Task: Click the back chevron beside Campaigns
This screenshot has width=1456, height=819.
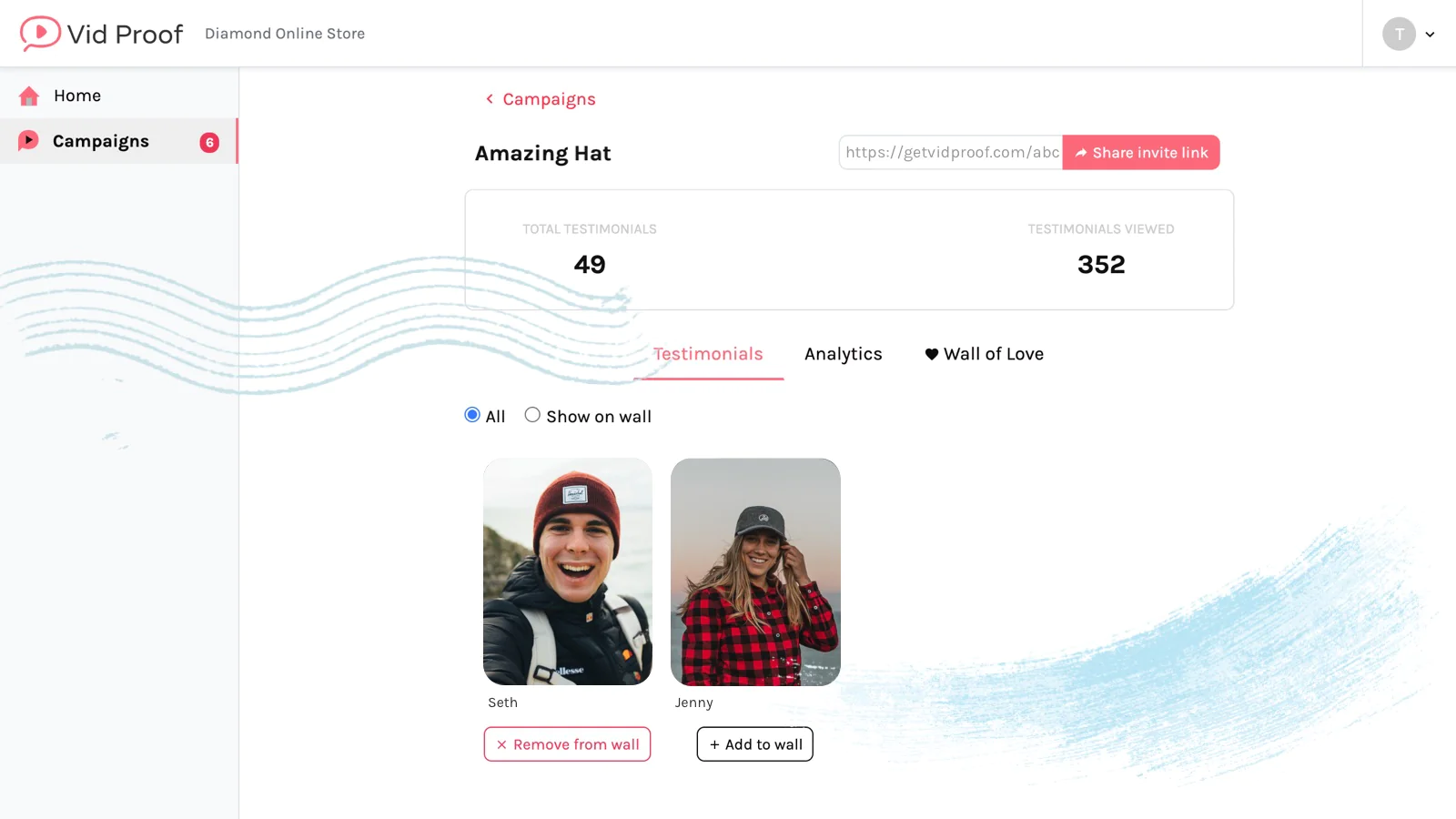Action: 490,98
